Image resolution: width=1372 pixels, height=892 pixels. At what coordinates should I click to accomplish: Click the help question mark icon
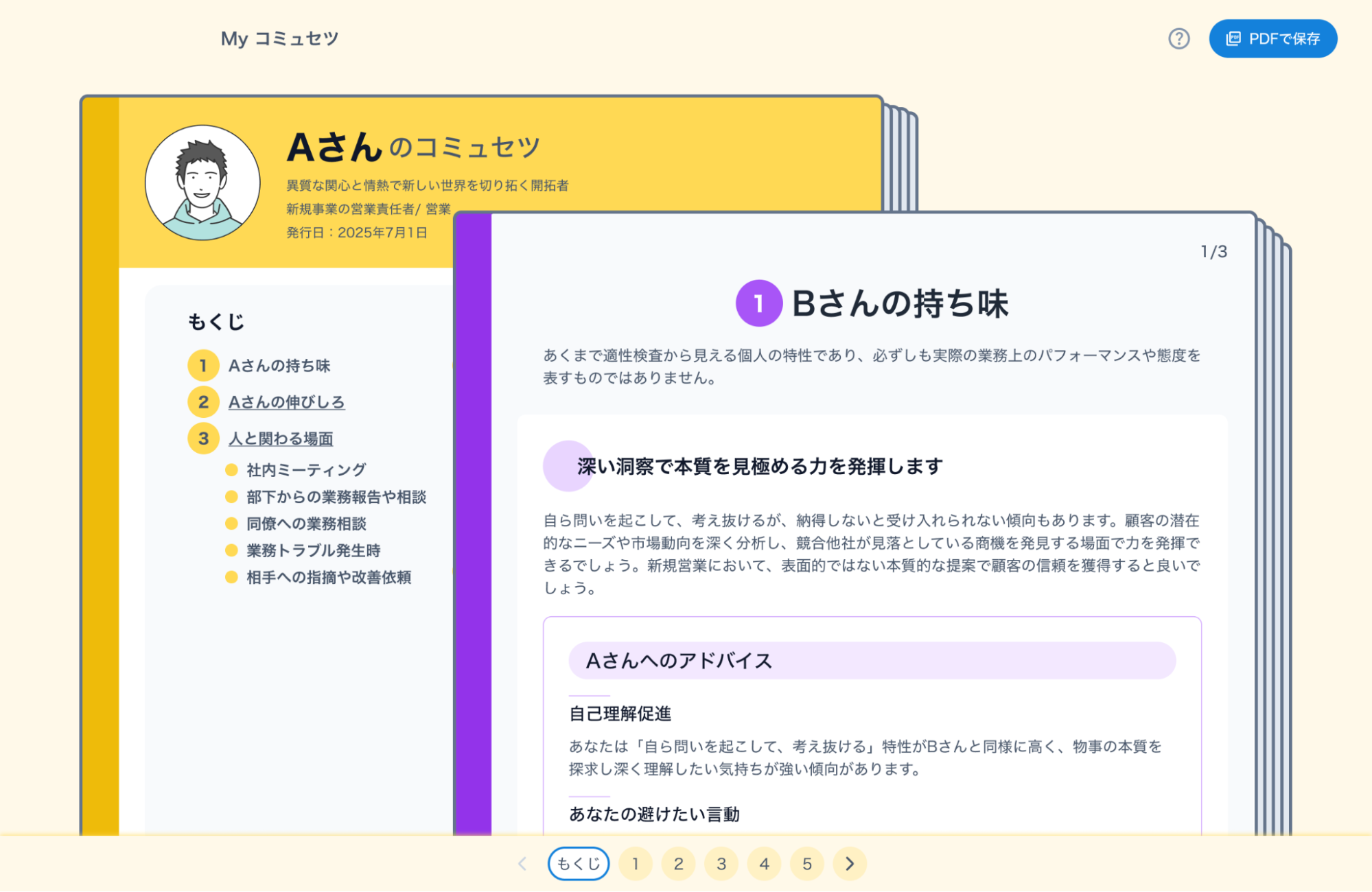[1178, 39]
